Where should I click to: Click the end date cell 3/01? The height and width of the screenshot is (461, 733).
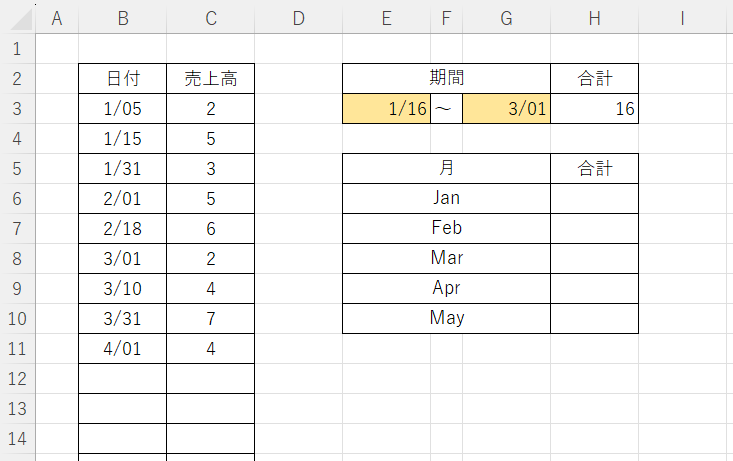[x=506, y=109]
